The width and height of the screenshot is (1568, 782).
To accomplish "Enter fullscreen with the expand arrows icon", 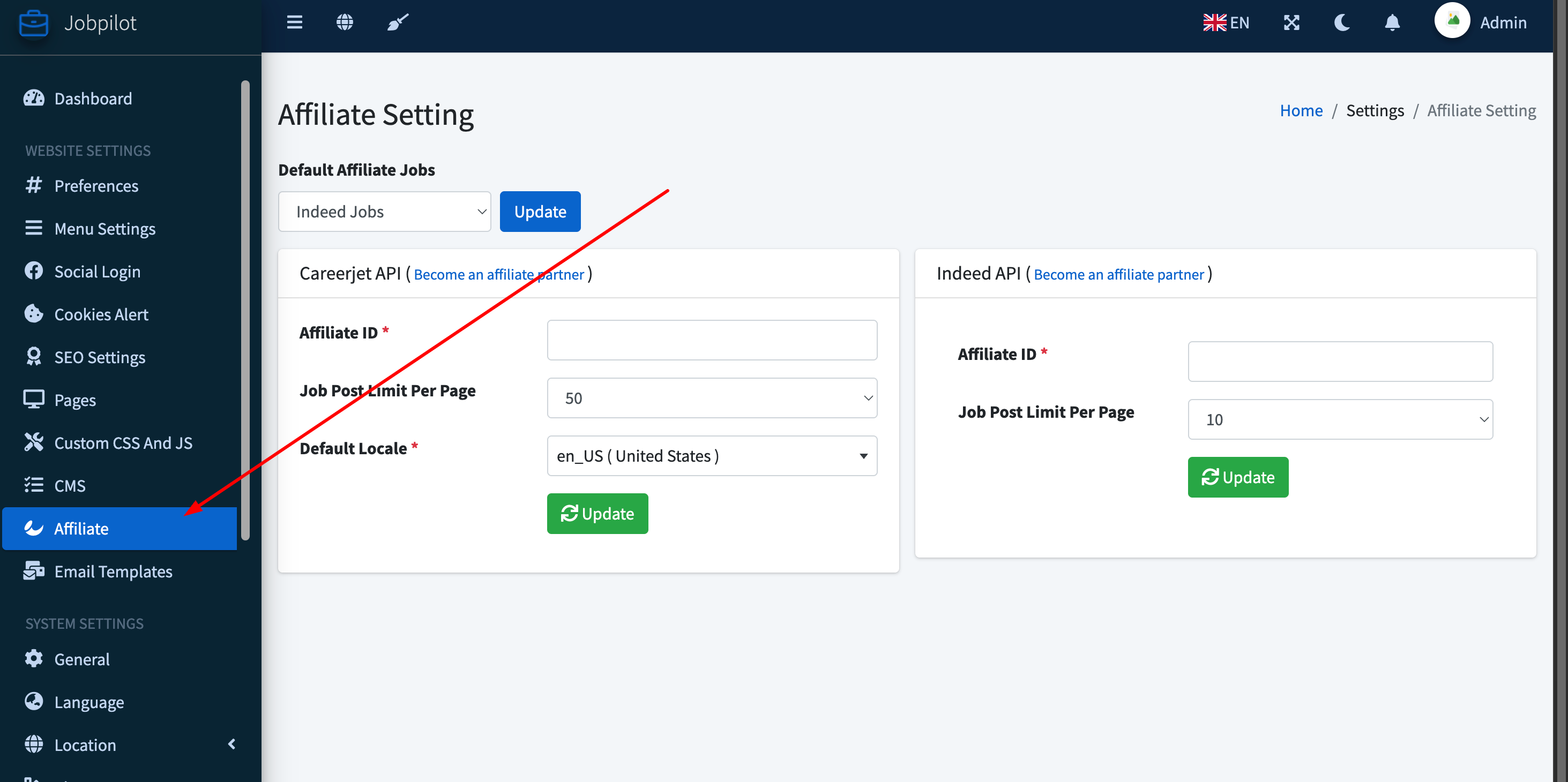I will [1291, 22].
